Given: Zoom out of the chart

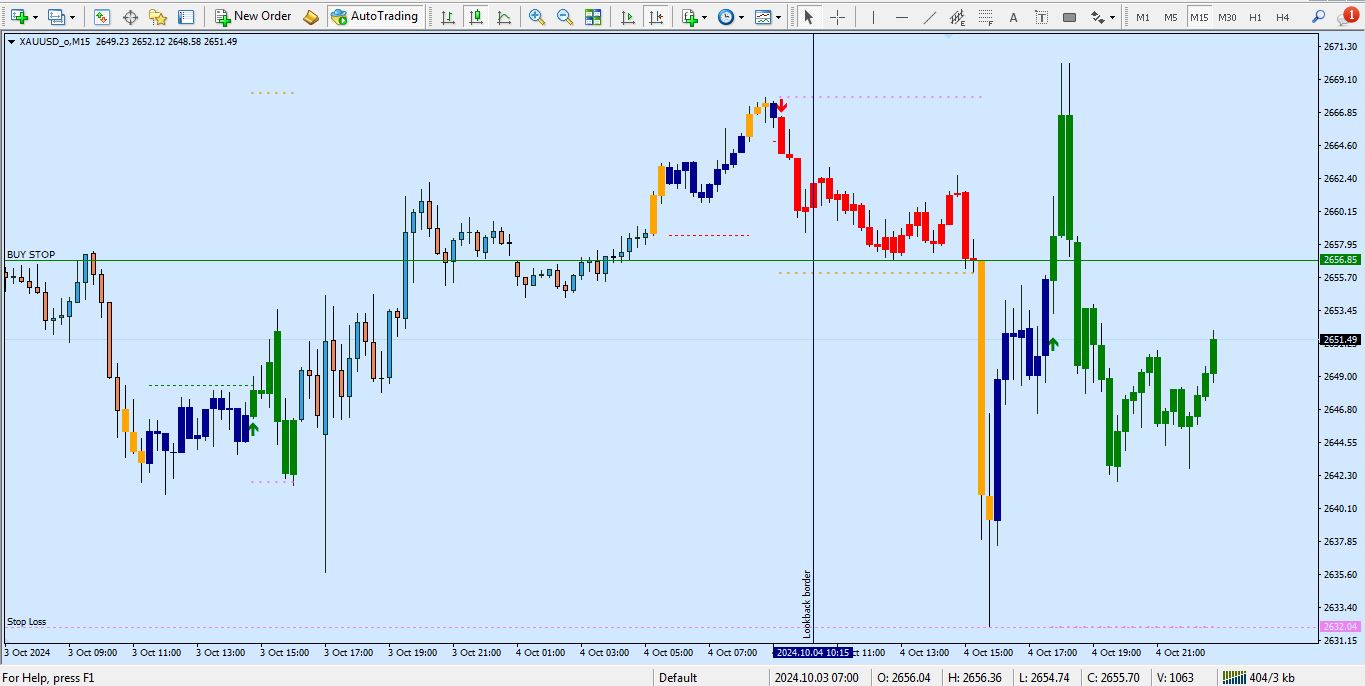Looking at the screenshot, I should [565, 16].
